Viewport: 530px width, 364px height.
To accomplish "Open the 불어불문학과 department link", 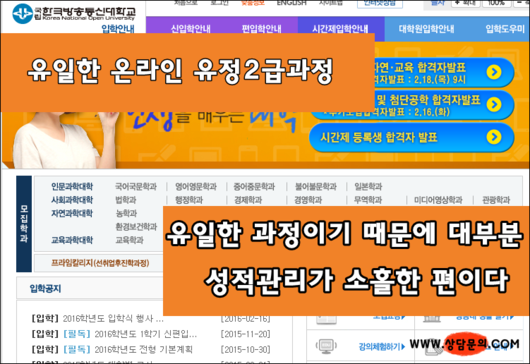I will pos(315,187).
